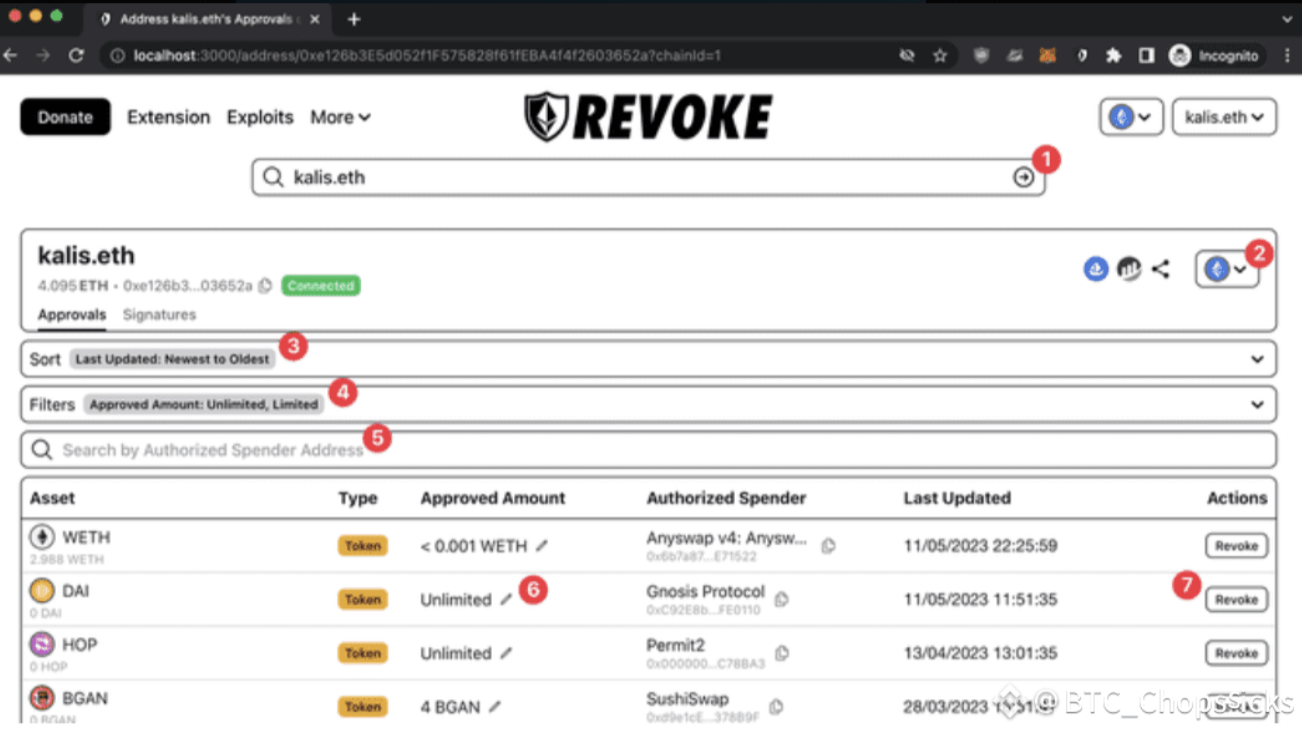Viewport: 1302px width, 731px height.
Task: Open the browser tab search chevron
Action: (1286, 19)
